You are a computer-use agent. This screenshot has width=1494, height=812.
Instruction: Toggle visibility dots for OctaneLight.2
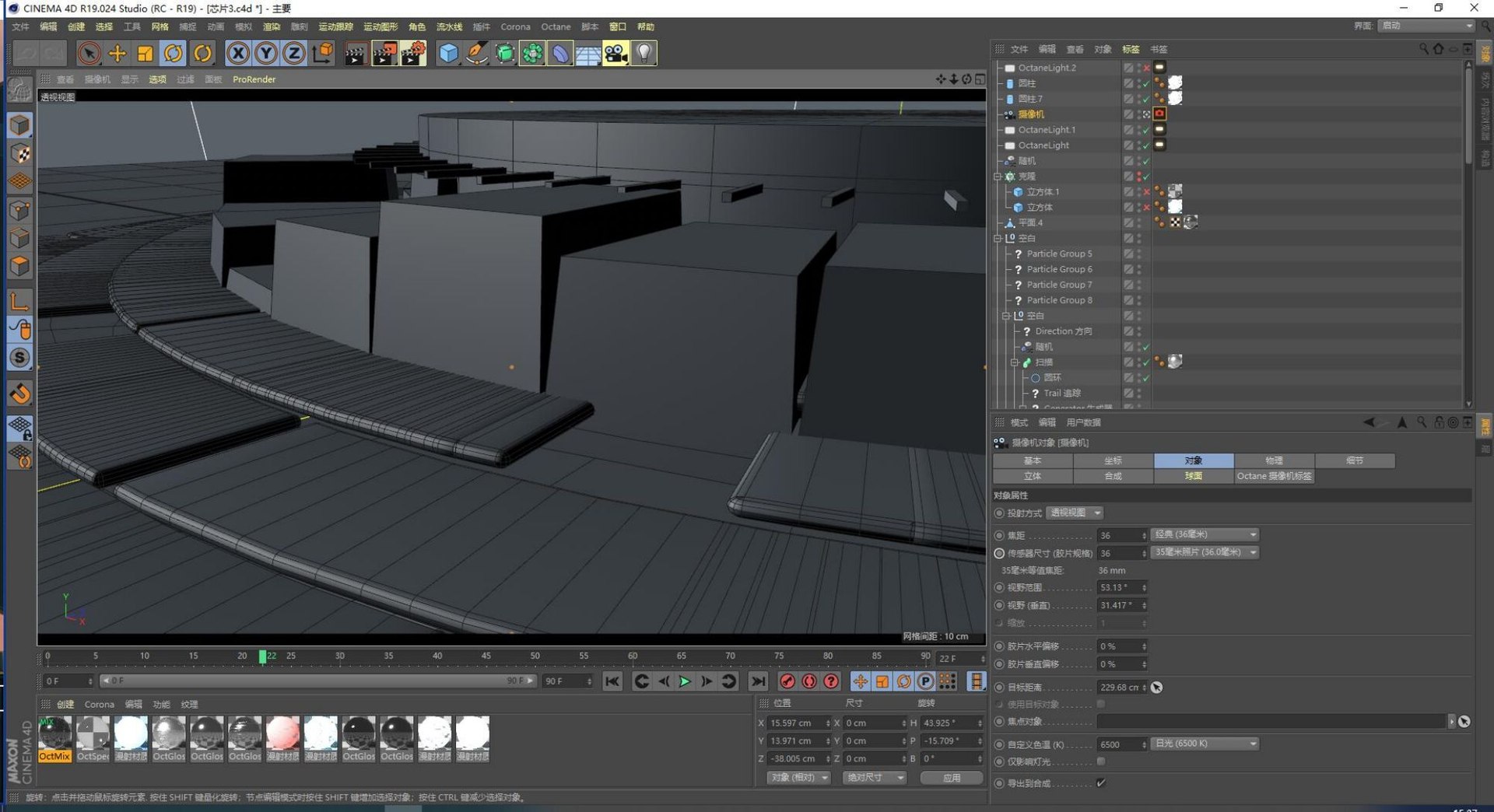[x=1138, y=68]
